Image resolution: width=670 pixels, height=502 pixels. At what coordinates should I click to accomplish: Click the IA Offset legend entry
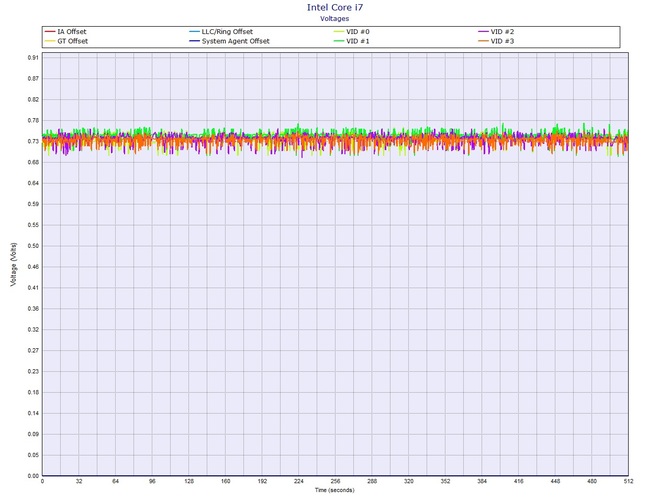(65, 32)
